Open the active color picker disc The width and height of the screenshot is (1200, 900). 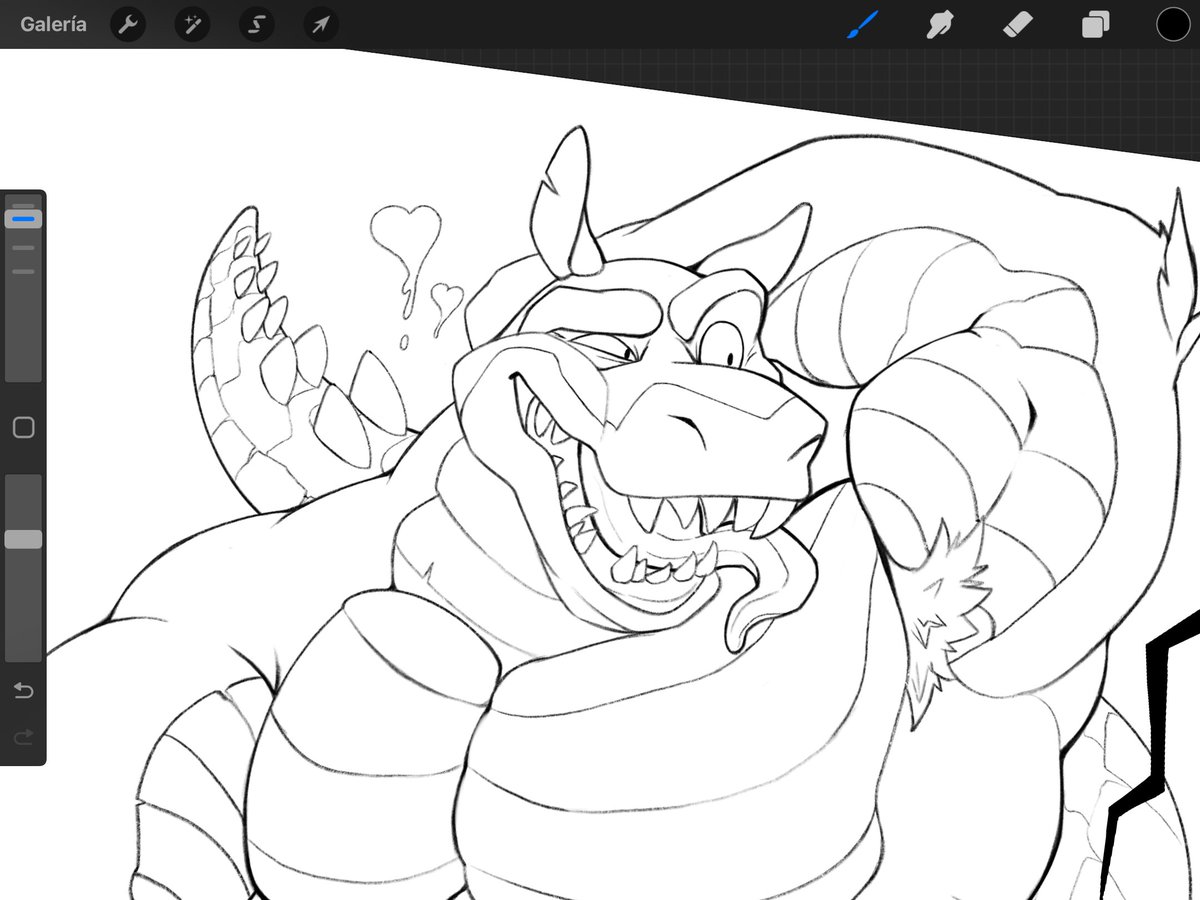(1172, 24)
